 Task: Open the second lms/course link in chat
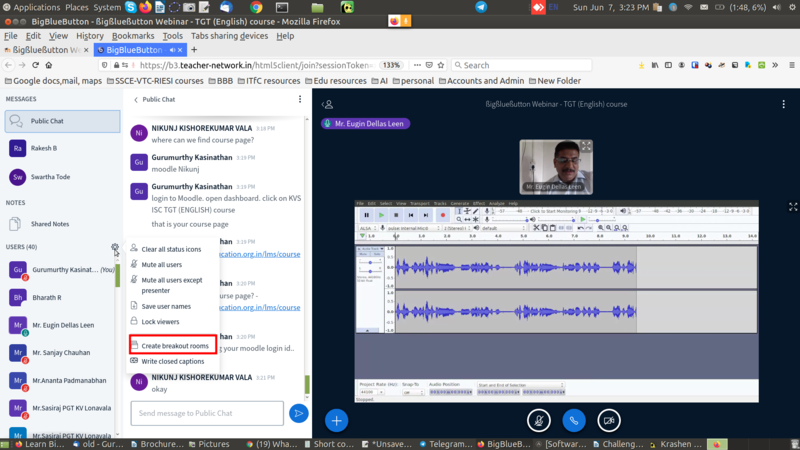tap(260, 307)
